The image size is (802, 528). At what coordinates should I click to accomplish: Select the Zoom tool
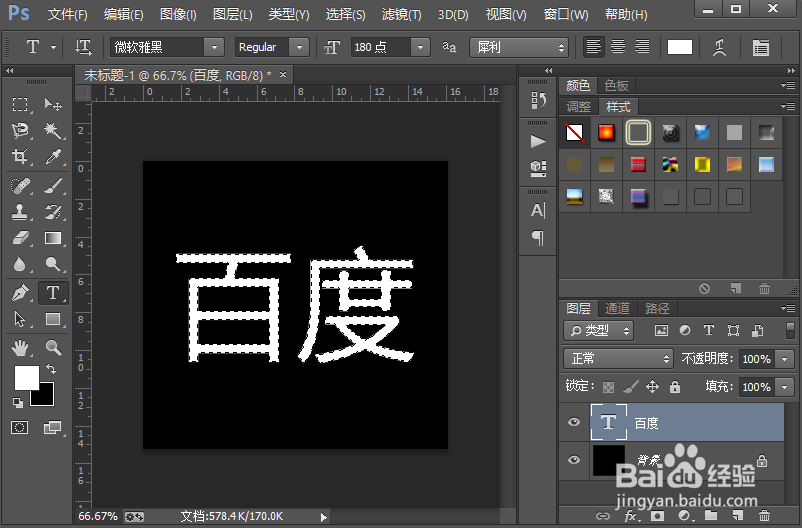53,348
